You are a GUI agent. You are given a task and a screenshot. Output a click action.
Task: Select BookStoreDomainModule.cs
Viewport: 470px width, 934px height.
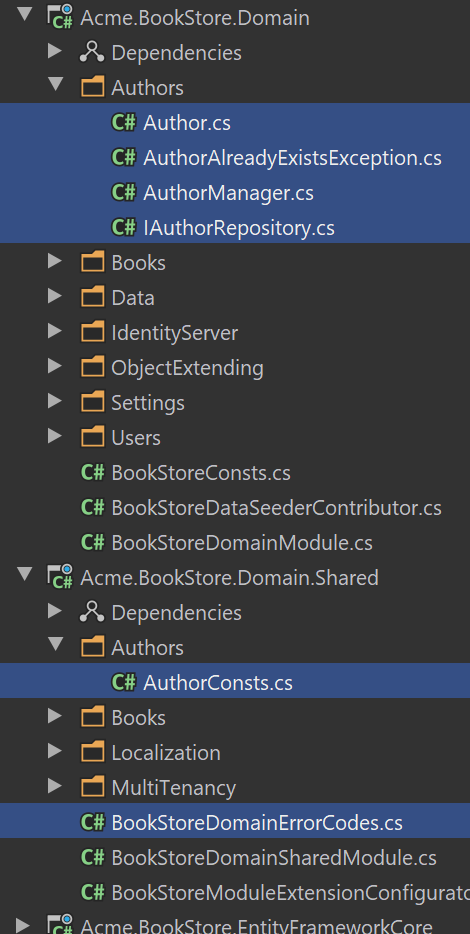coord(242,543)
